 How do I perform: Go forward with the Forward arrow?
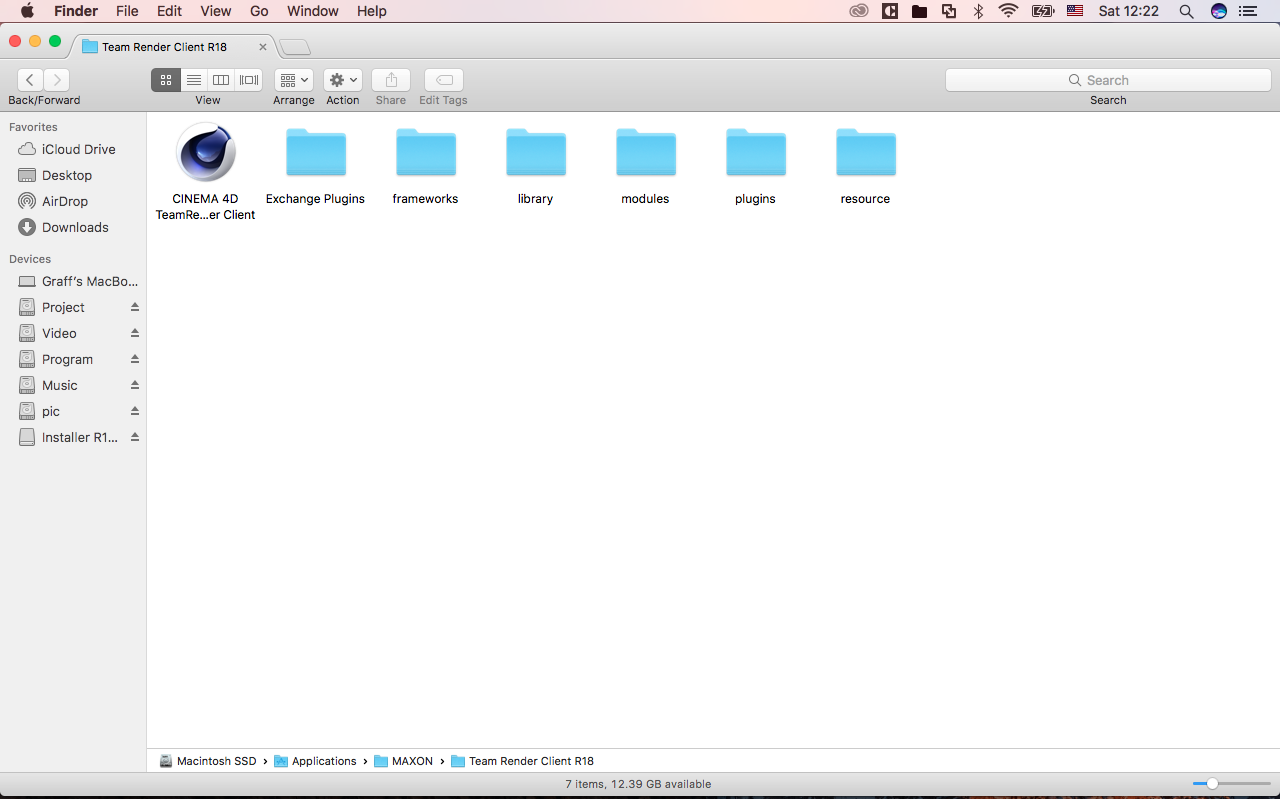pyautogui.click(x=57, y=80)
